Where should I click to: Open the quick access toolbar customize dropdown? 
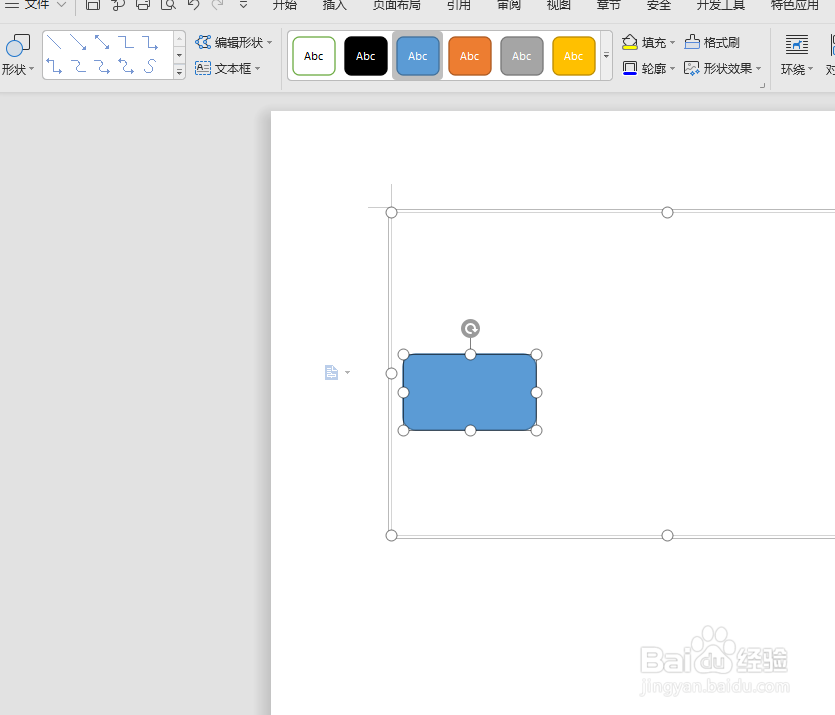243,5
